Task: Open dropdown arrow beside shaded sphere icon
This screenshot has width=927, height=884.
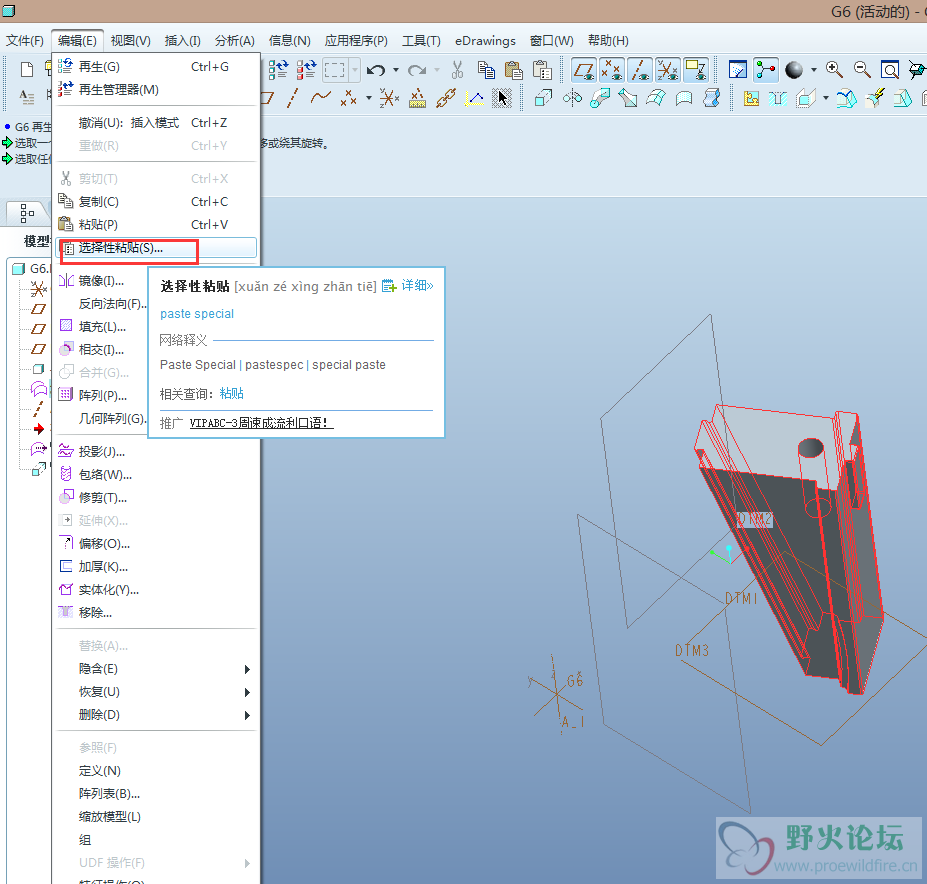Action: pos(813,70)
